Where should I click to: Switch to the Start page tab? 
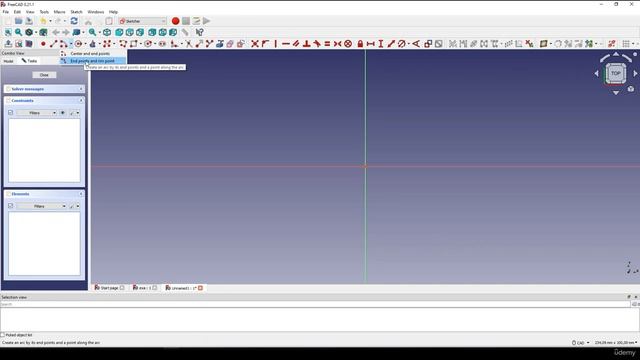pyautogui.click(x=109, y=288)
